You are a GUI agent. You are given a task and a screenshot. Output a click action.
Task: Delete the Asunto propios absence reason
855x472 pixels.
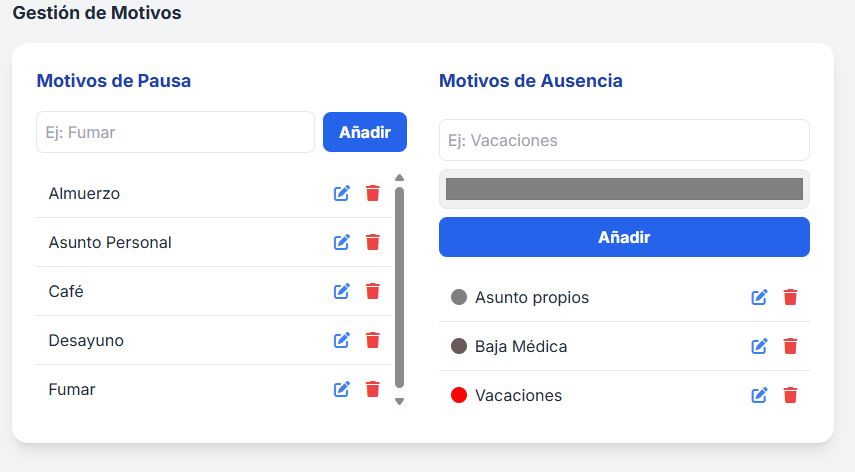point(790,297)
